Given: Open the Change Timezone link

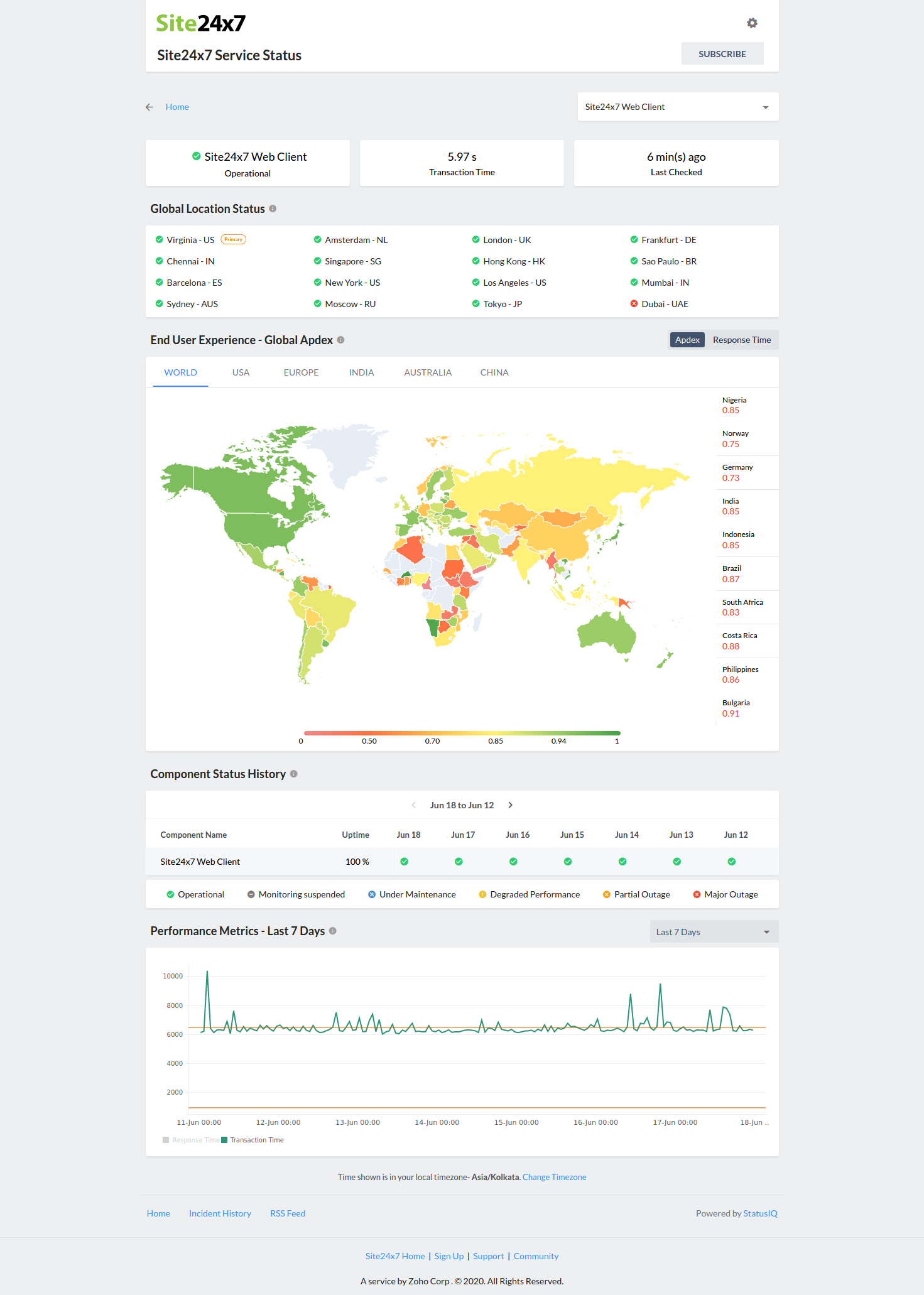Looking at the screenshot, I should (x=555, y=1177).
